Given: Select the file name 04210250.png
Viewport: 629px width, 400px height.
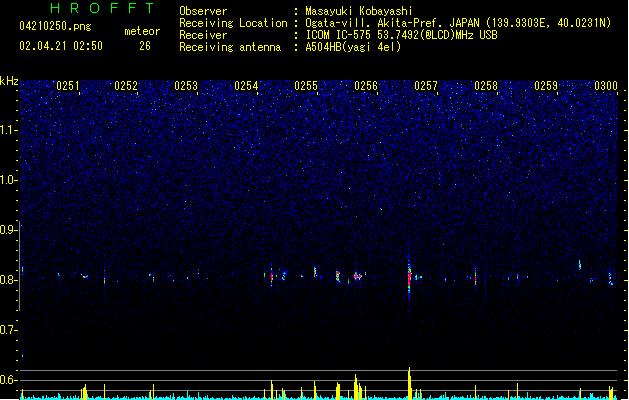Looking at the screenshot, I should click(x=55, y=26).
